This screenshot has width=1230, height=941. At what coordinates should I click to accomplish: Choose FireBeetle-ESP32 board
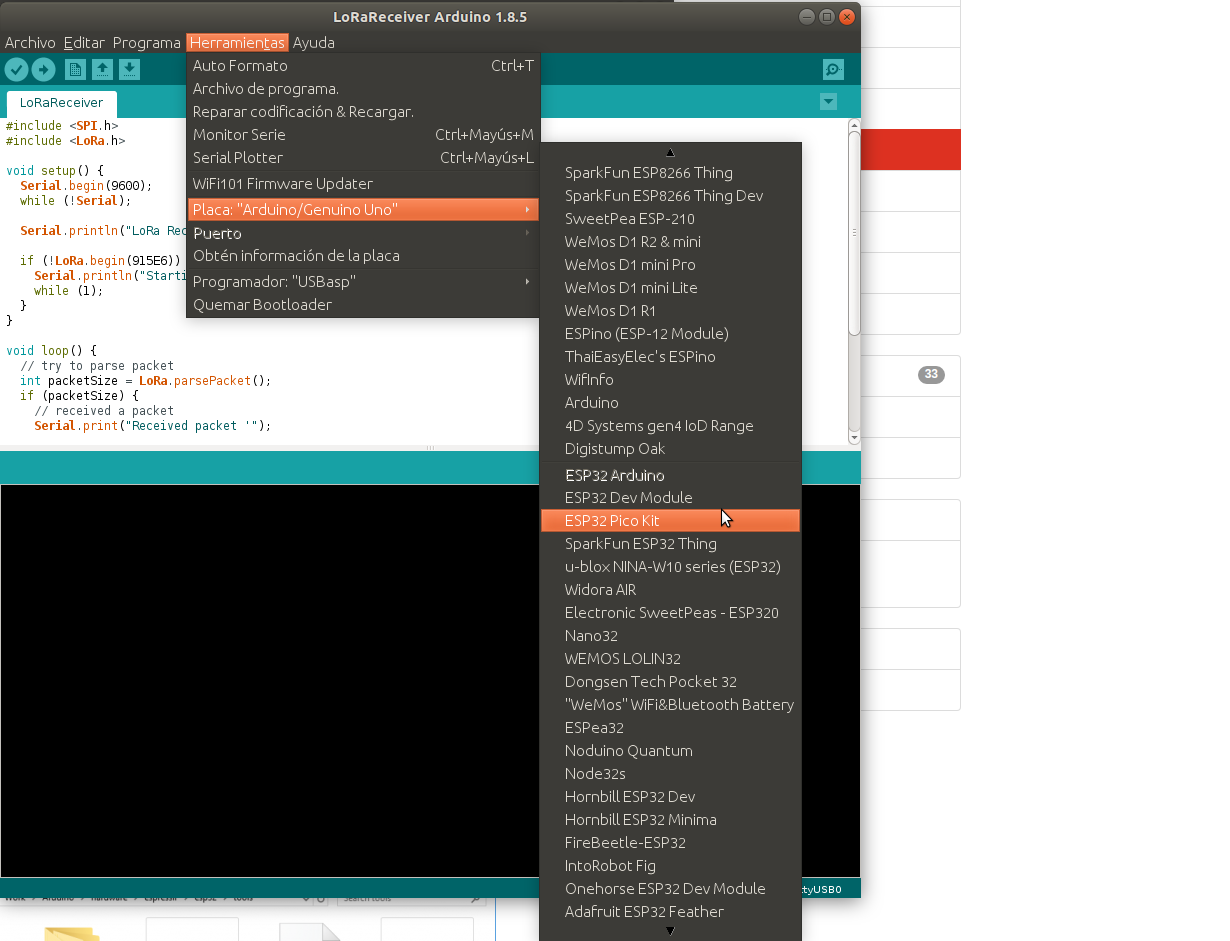[x=670, y=843]
